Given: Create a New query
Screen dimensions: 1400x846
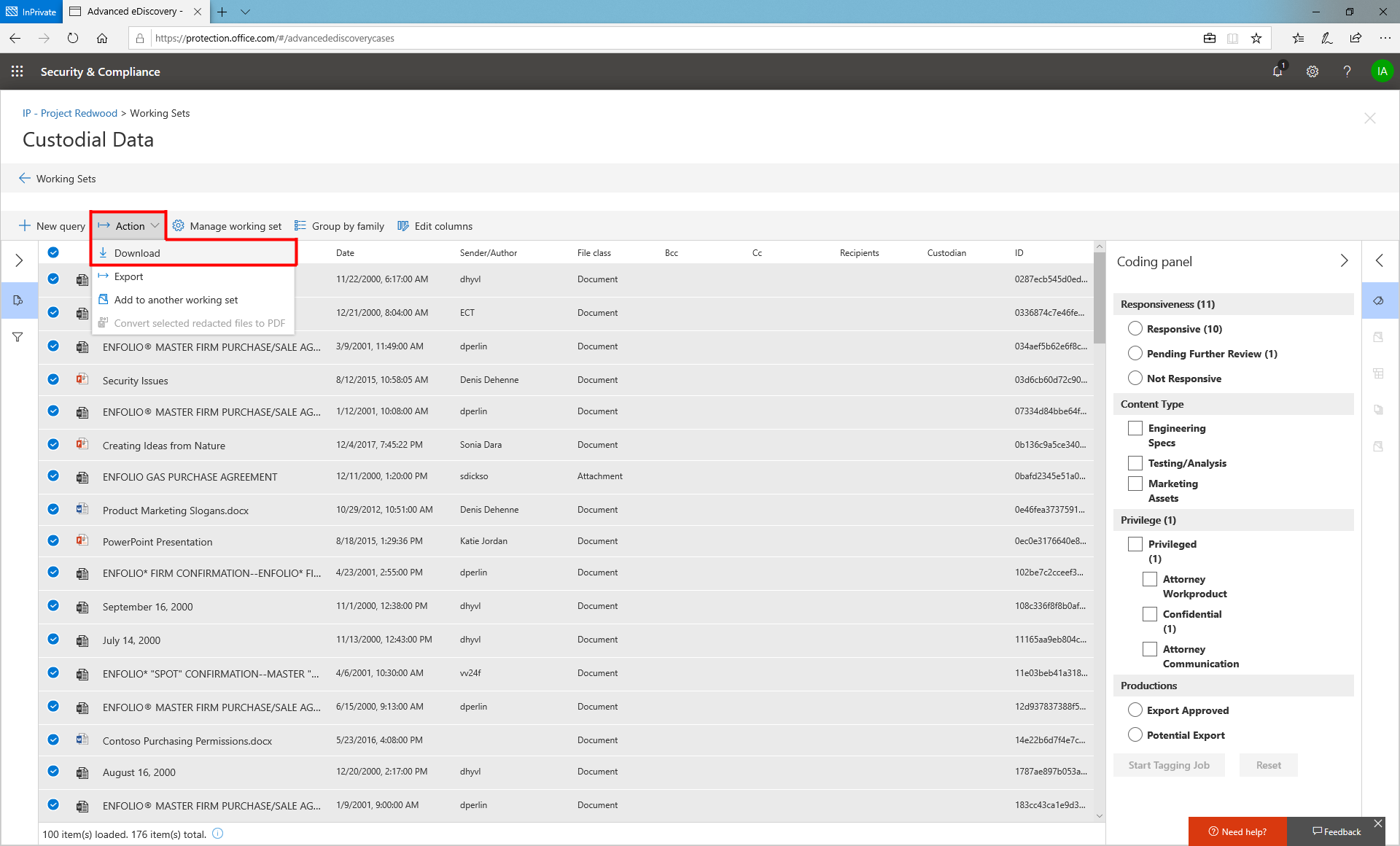Looking at the screenshot, I should click(52, 226).
